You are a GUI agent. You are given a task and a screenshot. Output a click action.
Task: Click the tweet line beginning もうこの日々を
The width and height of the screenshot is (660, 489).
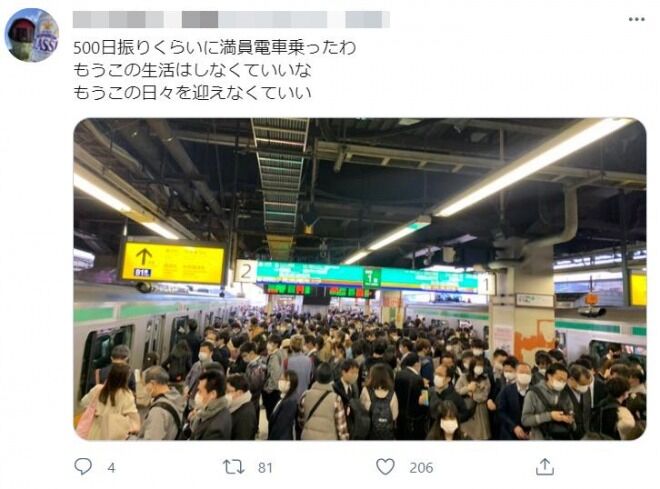tap(192, 93)
